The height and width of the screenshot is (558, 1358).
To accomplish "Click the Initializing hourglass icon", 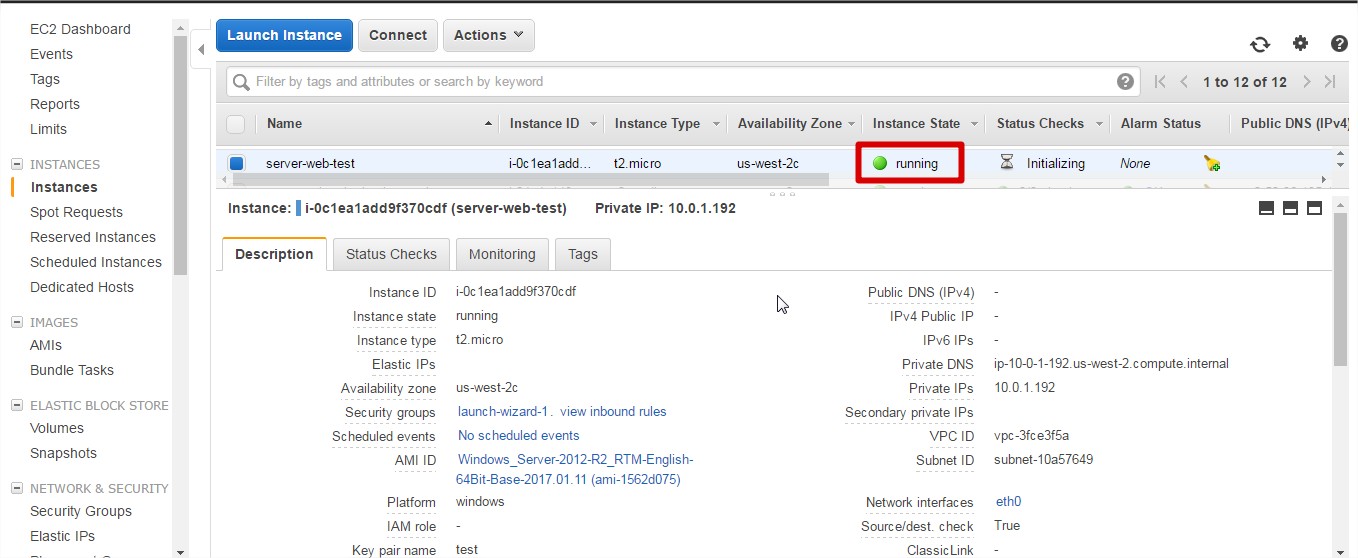I will coord(1007,162).
